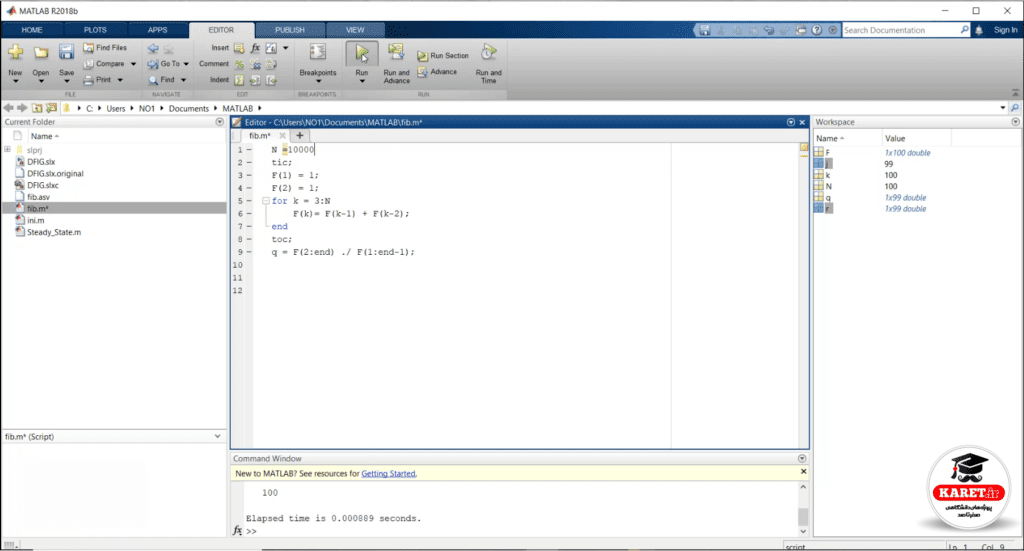This screenshot has width=1024, height=551.
Task: Expand the Compare dropdown arrow
Action: 133,64
